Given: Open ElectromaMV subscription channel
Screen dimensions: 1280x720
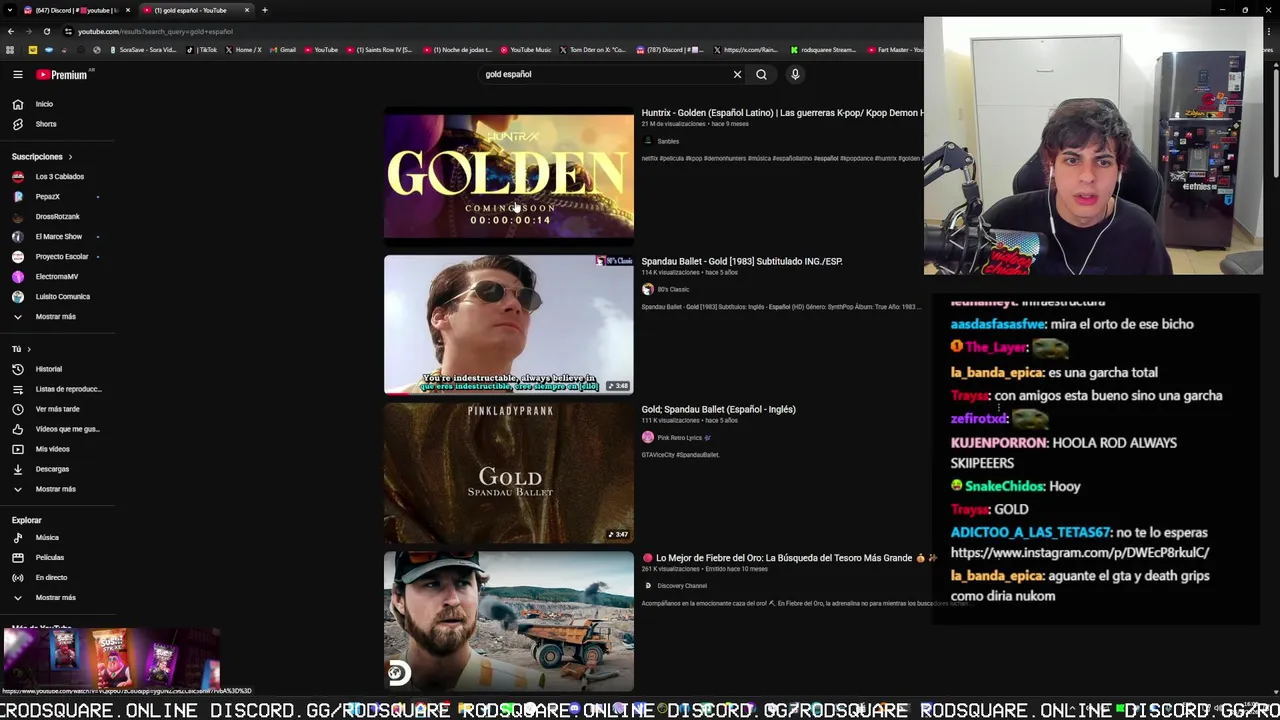Looking at the screenshot, I should [x=56, y=277].
